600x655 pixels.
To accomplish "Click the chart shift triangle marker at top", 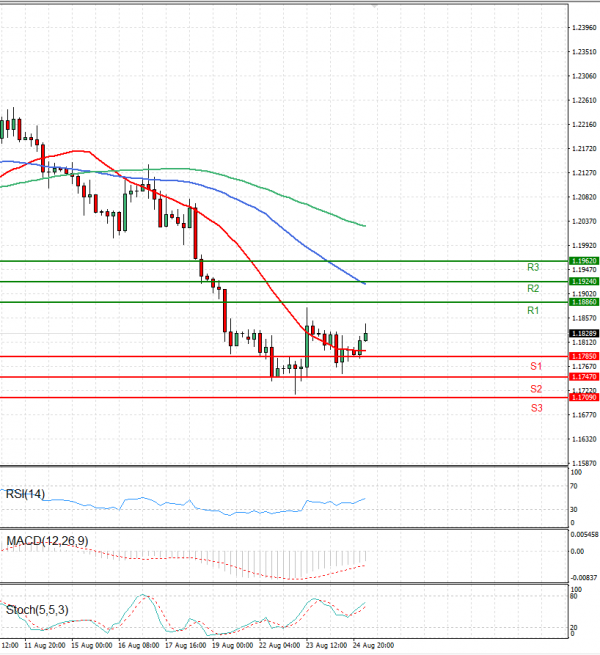I will [x=374, y=6].
